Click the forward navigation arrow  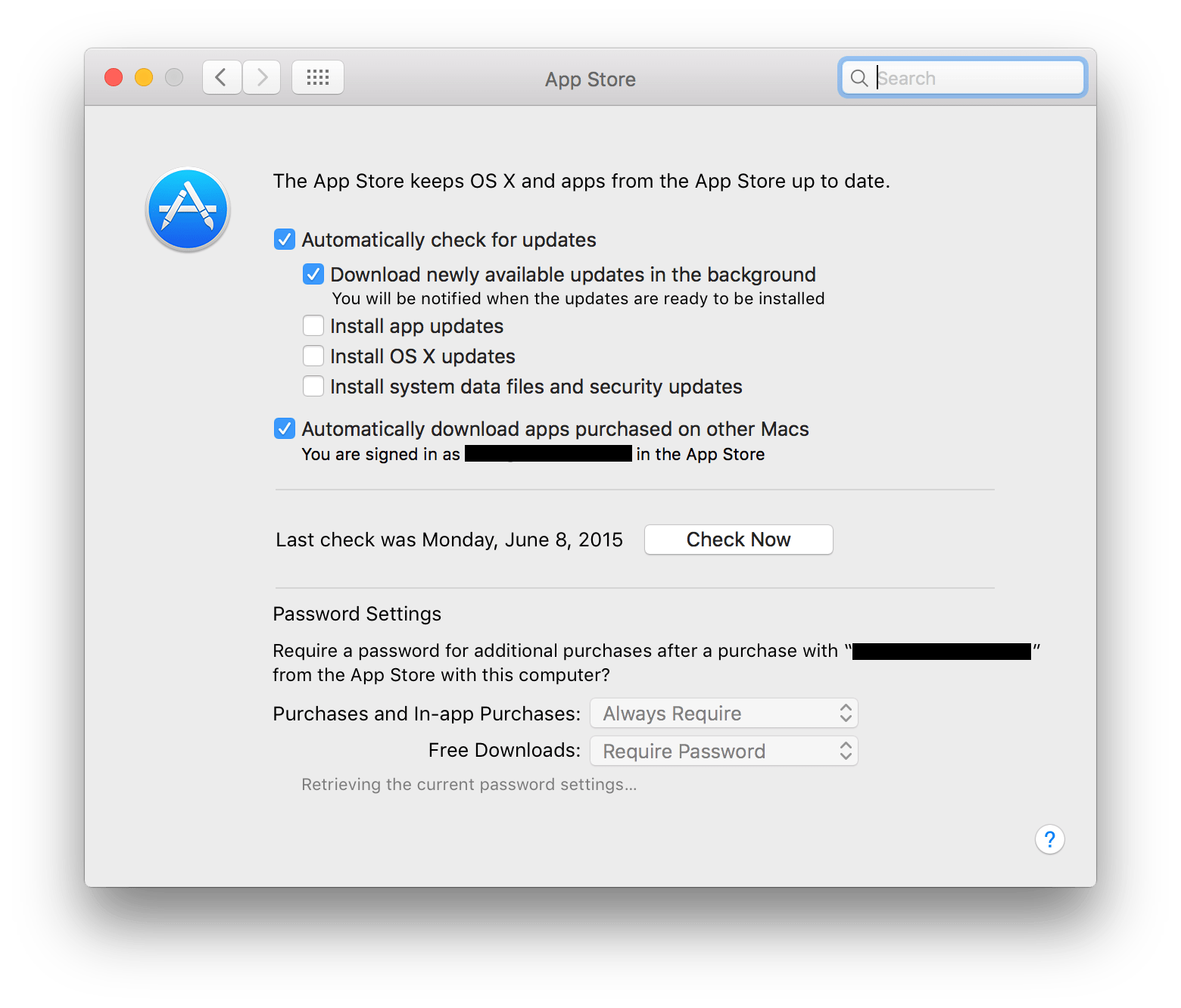(262, 77)
